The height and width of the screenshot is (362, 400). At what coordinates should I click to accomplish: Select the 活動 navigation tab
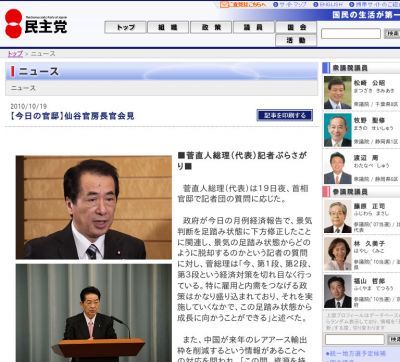(296, 40)
